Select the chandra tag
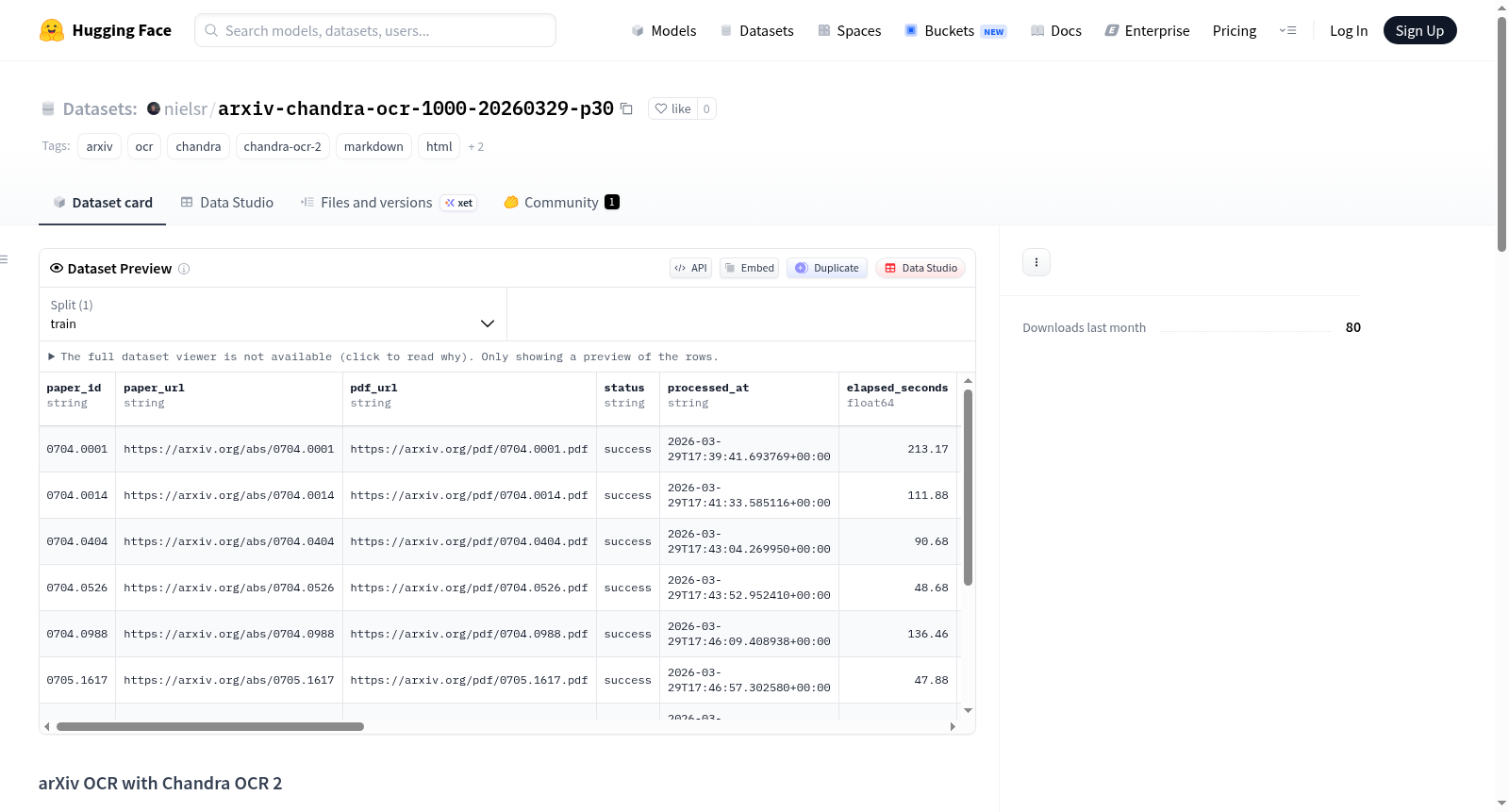 coord(198,147)
